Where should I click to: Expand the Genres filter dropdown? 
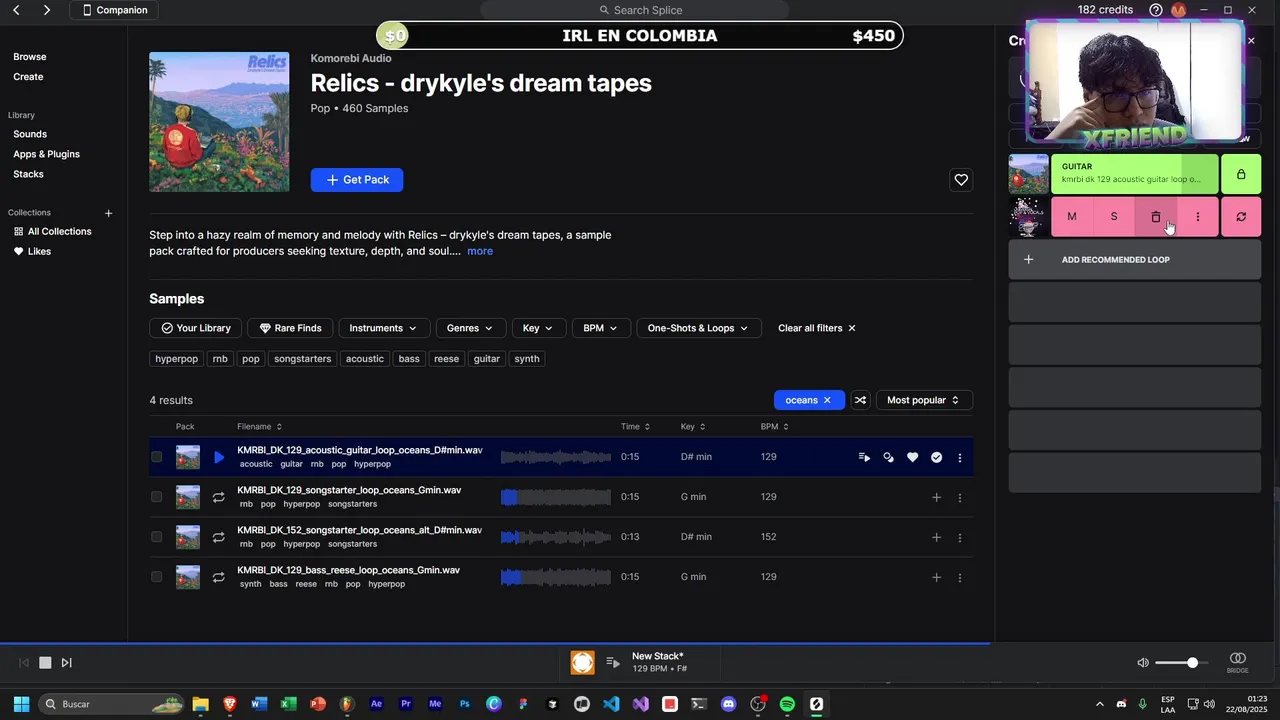pos(470,328)
